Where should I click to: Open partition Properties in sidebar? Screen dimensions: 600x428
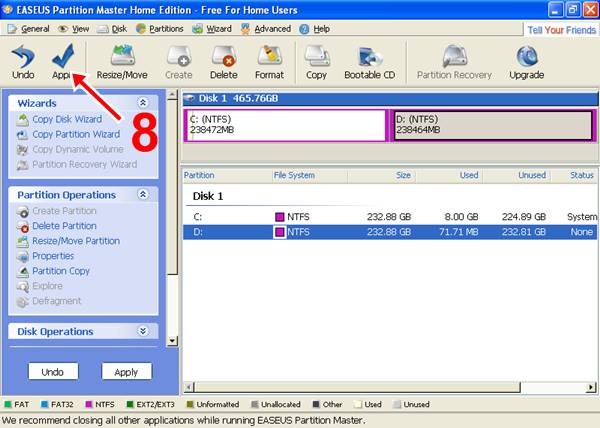click(46, 256)
